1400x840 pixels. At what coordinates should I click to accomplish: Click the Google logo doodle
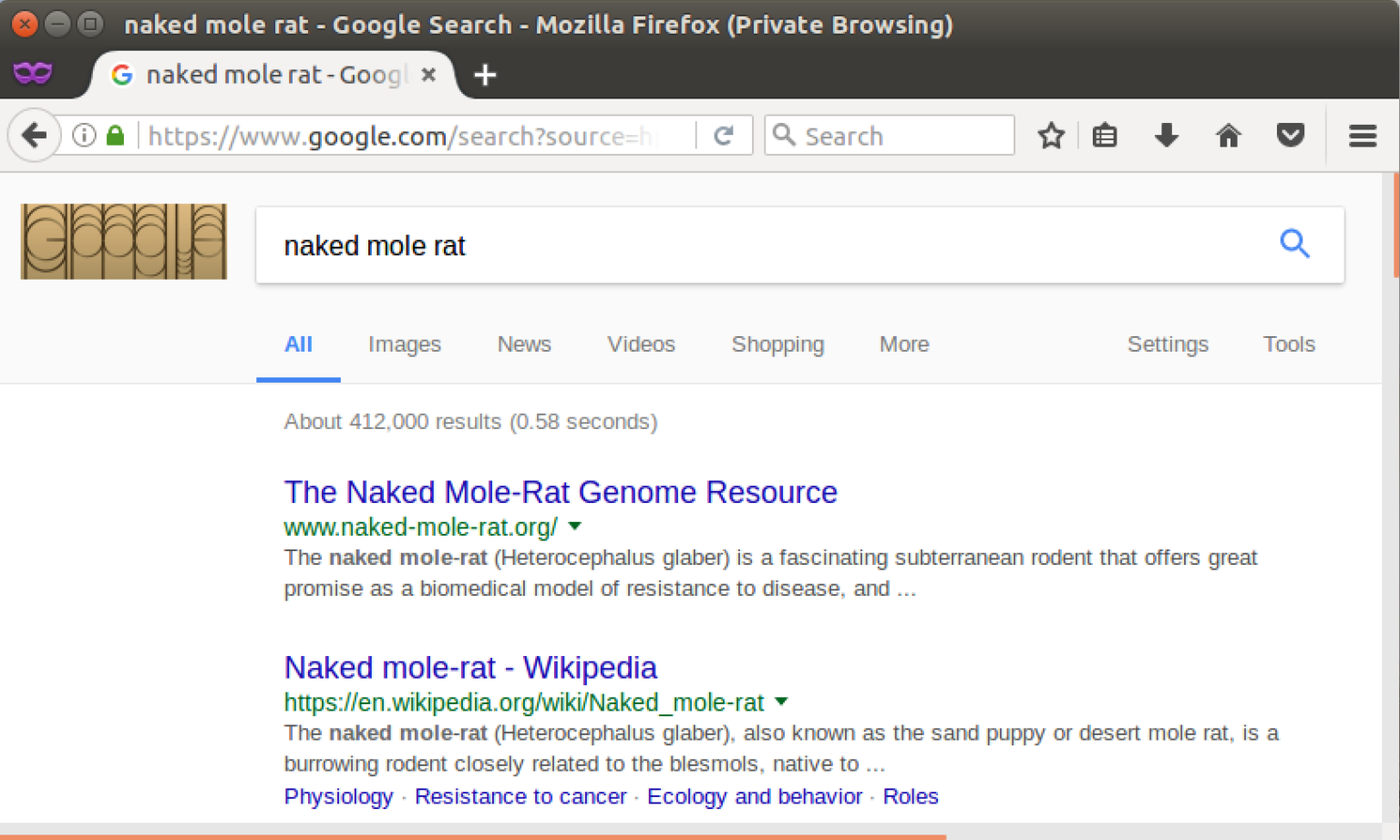point(122,241)
